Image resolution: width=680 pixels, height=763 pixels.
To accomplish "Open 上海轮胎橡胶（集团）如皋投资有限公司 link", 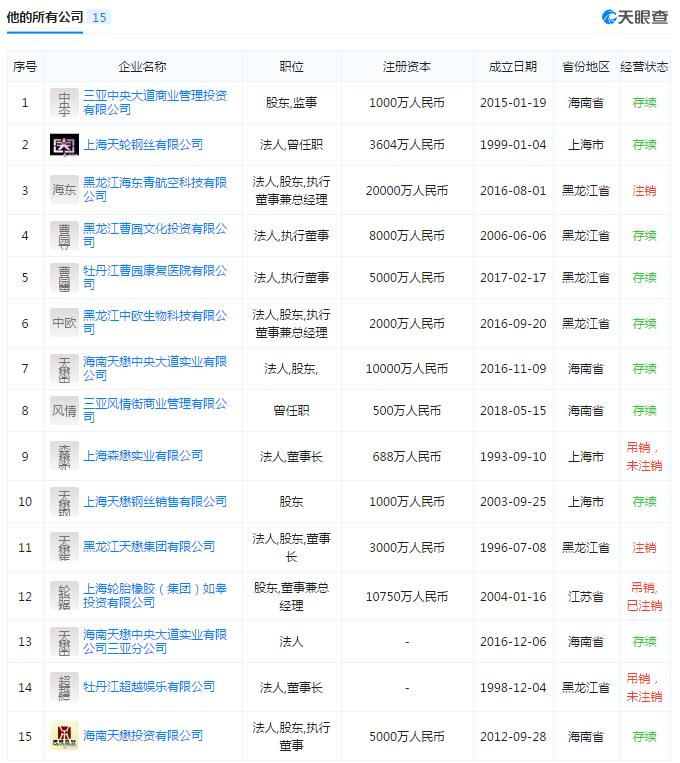I will [x=155, y=596].
